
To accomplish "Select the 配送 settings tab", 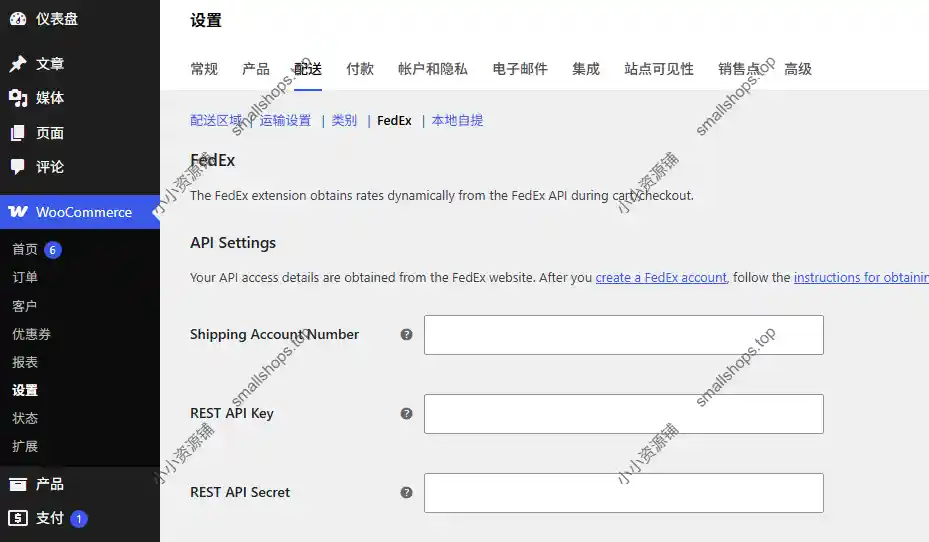I will tap(308, 69).
